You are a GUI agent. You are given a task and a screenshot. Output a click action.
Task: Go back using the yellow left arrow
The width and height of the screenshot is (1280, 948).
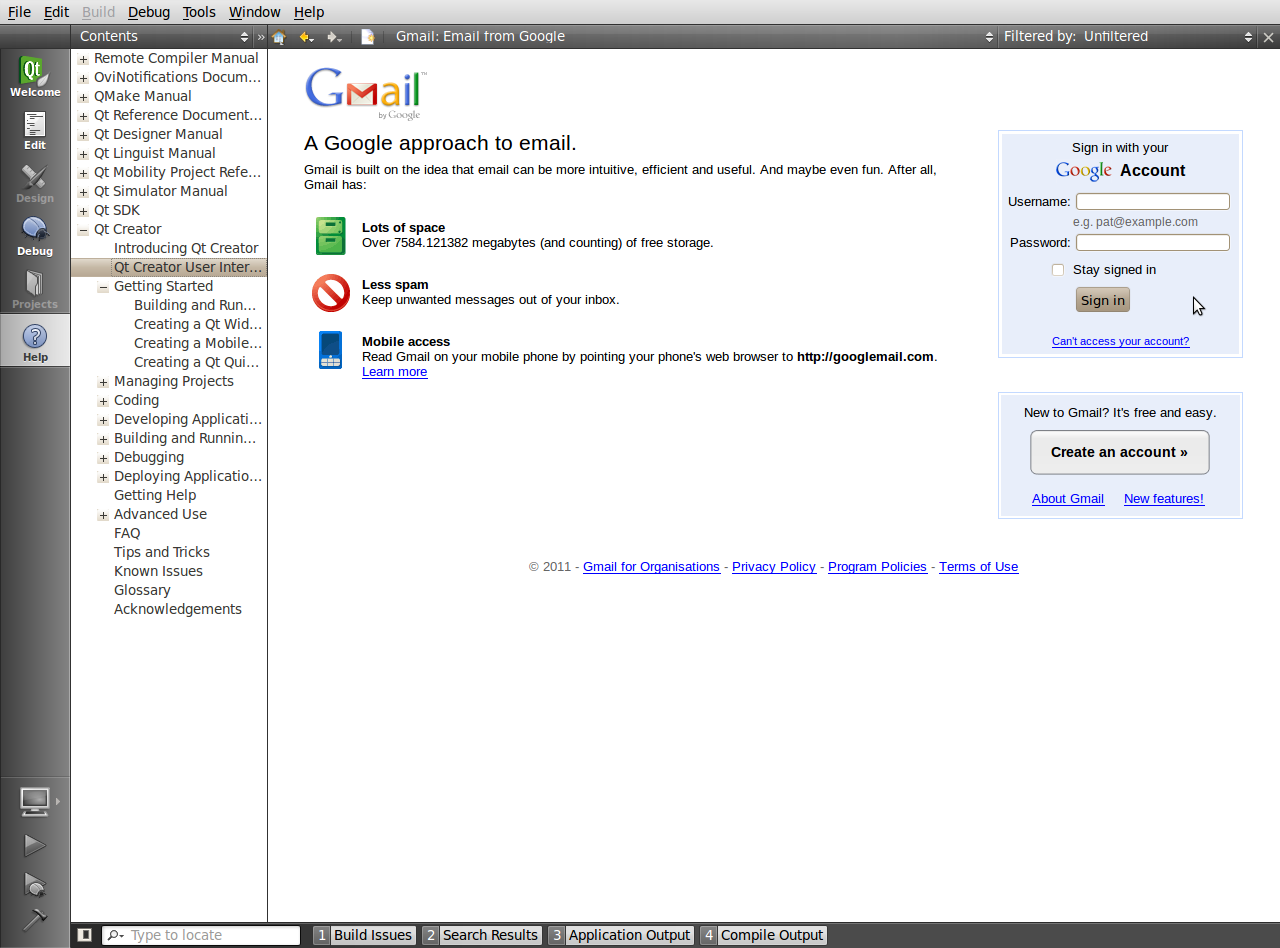pyautogui.click(x=305, y=37)
